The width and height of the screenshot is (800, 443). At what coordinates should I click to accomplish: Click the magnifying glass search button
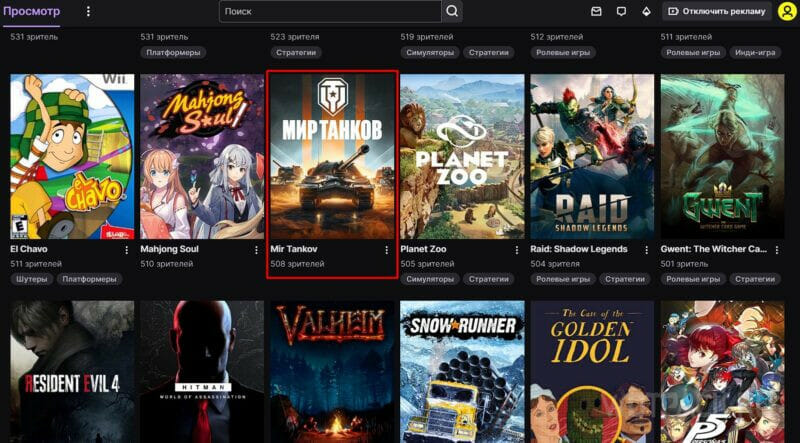[453, 11]
